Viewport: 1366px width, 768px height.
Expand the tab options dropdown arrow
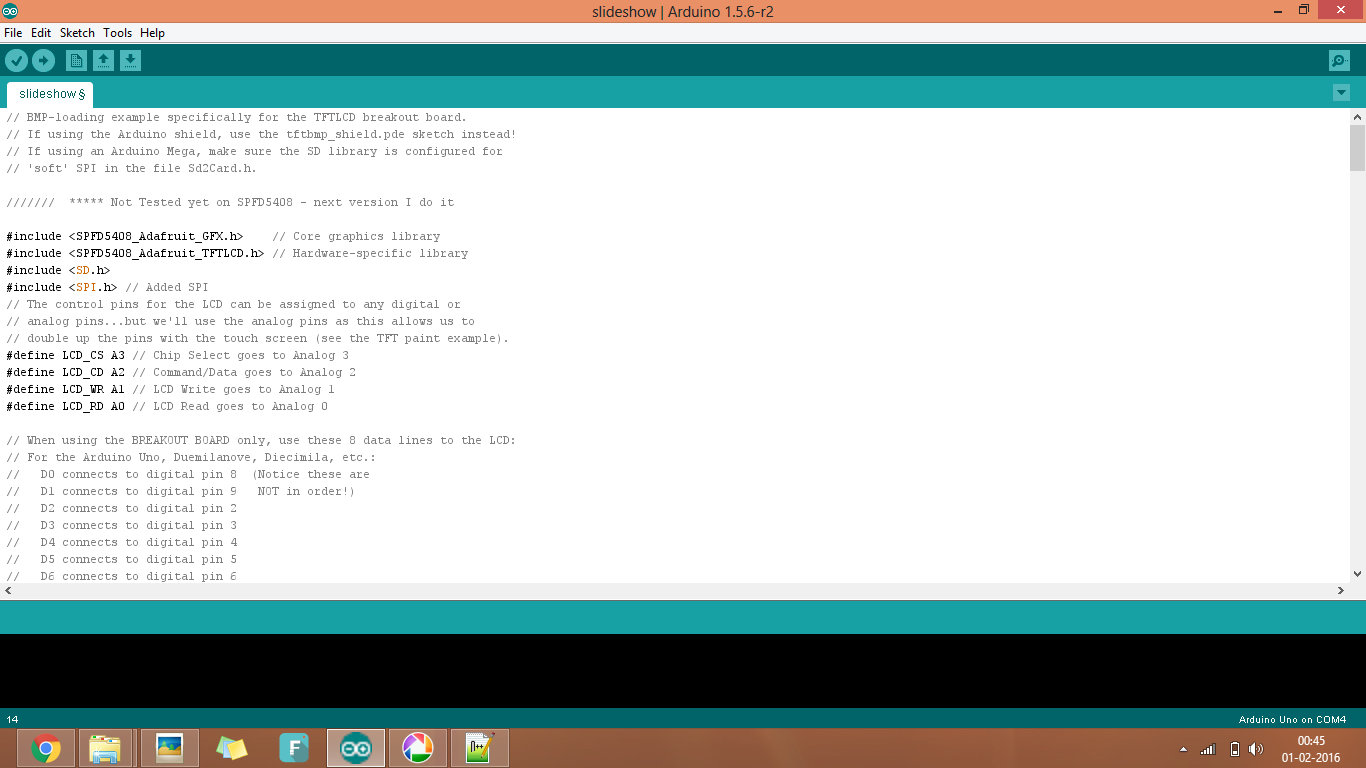pos(1341,93)
